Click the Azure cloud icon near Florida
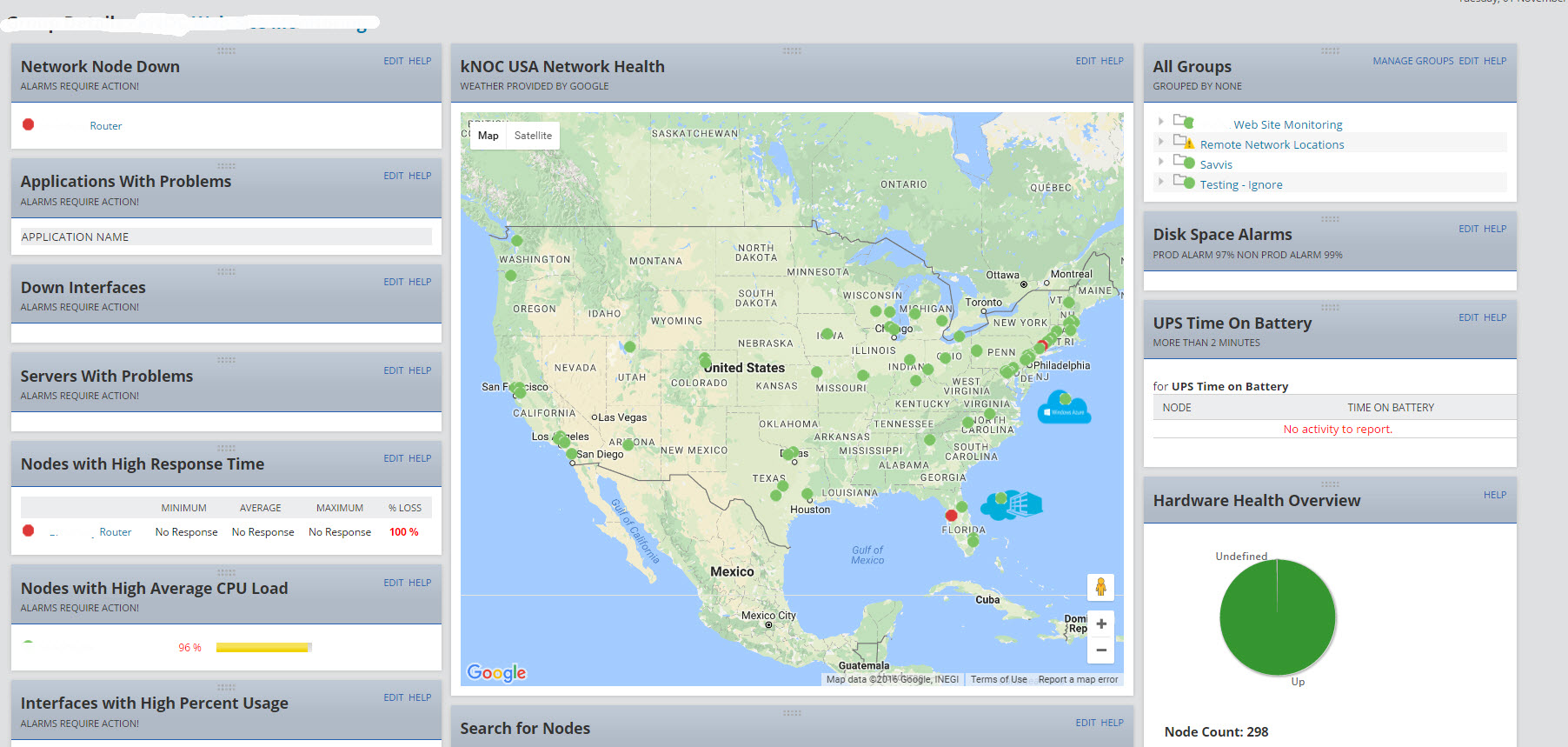Viewport: 1568px width, 747px height. 1011,505
